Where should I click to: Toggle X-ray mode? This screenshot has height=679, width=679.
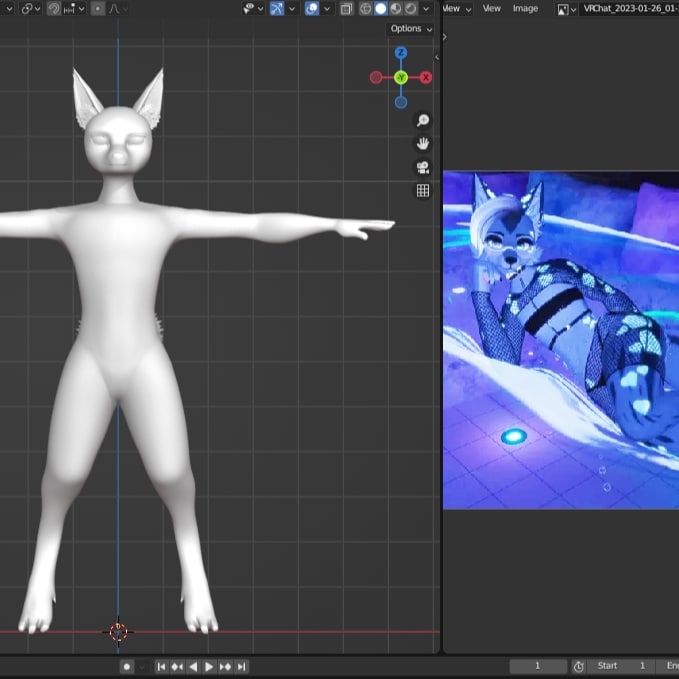(x=346, y=9)
